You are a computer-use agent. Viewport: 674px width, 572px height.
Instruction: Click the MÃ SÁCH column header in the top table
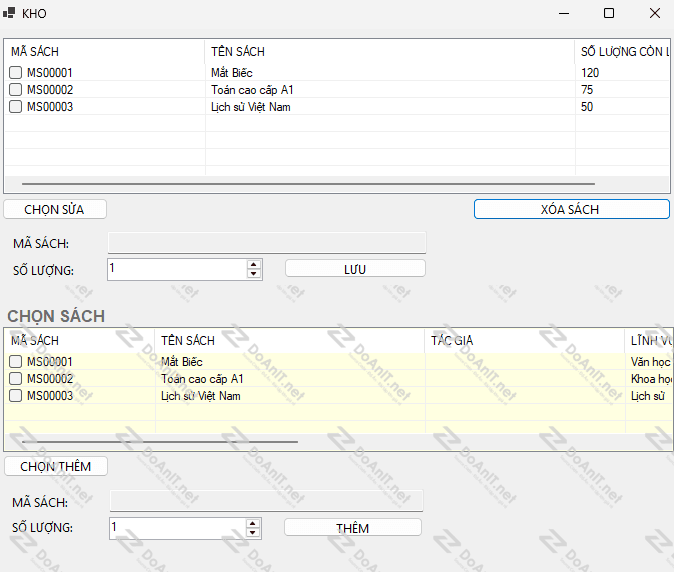click(x=104, y=52)
